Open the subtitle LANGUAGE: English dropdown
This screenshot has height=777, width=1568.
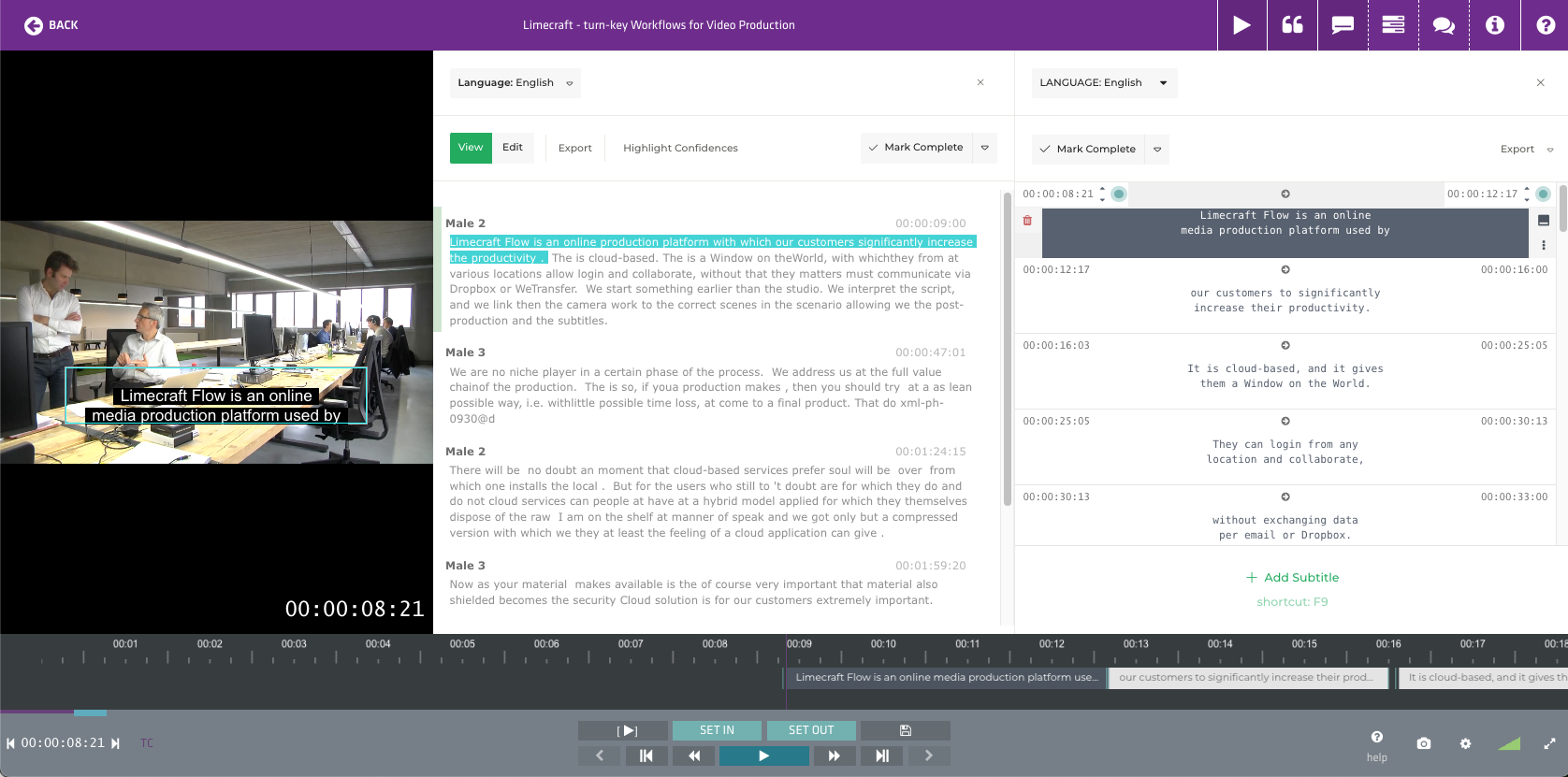(x=1104, y=82)
